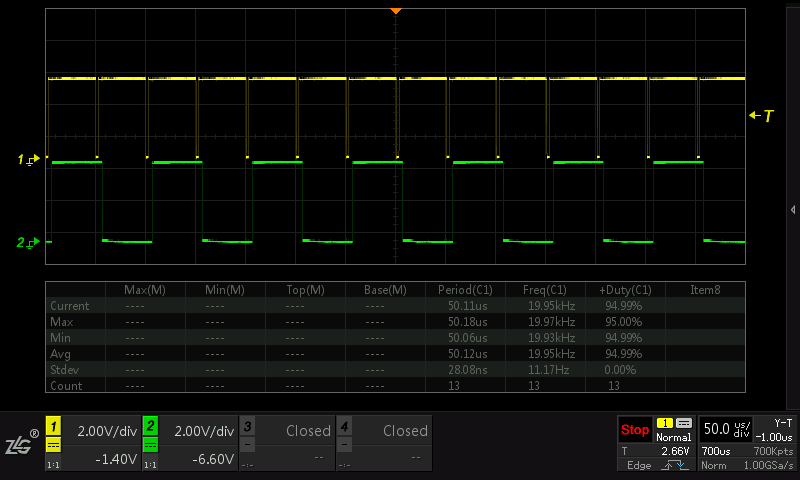Select the Period(C1) column header
This screenshot has width=800, height=480.
(x=465, y=290)
